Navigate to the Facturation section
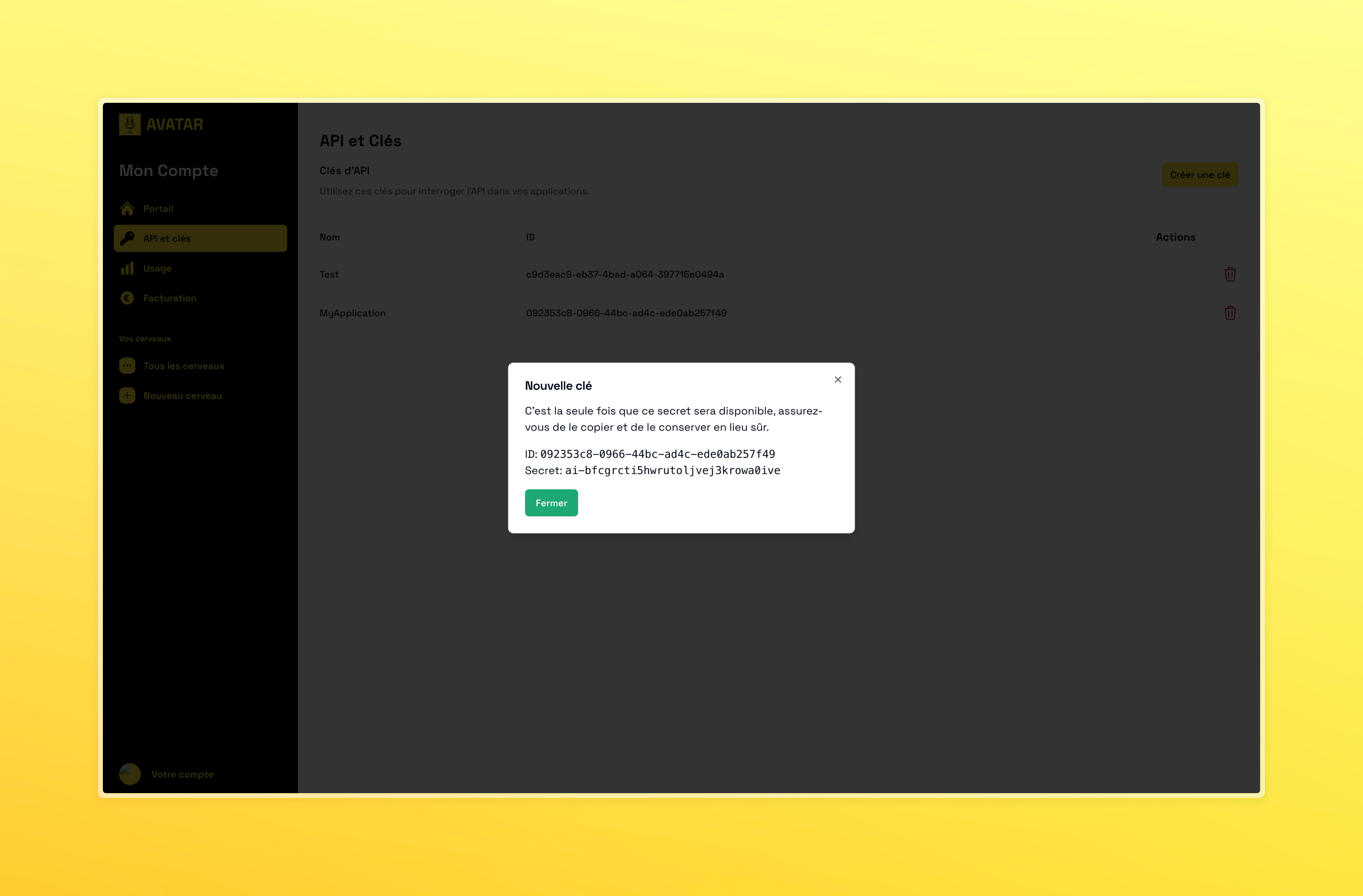This screenshot has height=896, width=1363. pyautogui.click(x=170, y=298)
